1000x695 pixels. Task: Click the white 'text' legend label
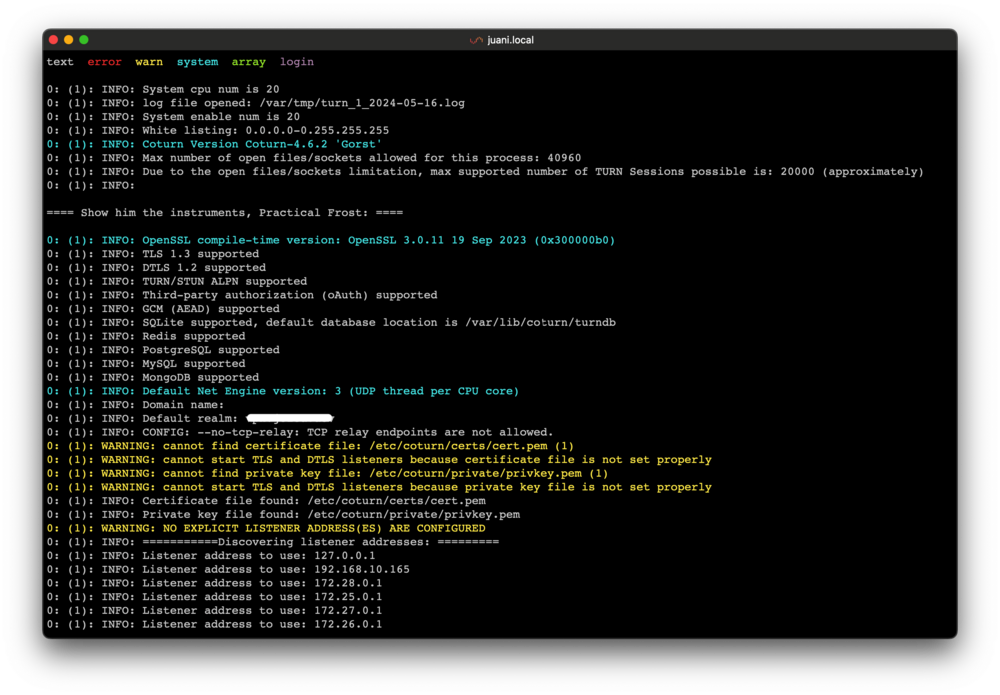(60, 62)
